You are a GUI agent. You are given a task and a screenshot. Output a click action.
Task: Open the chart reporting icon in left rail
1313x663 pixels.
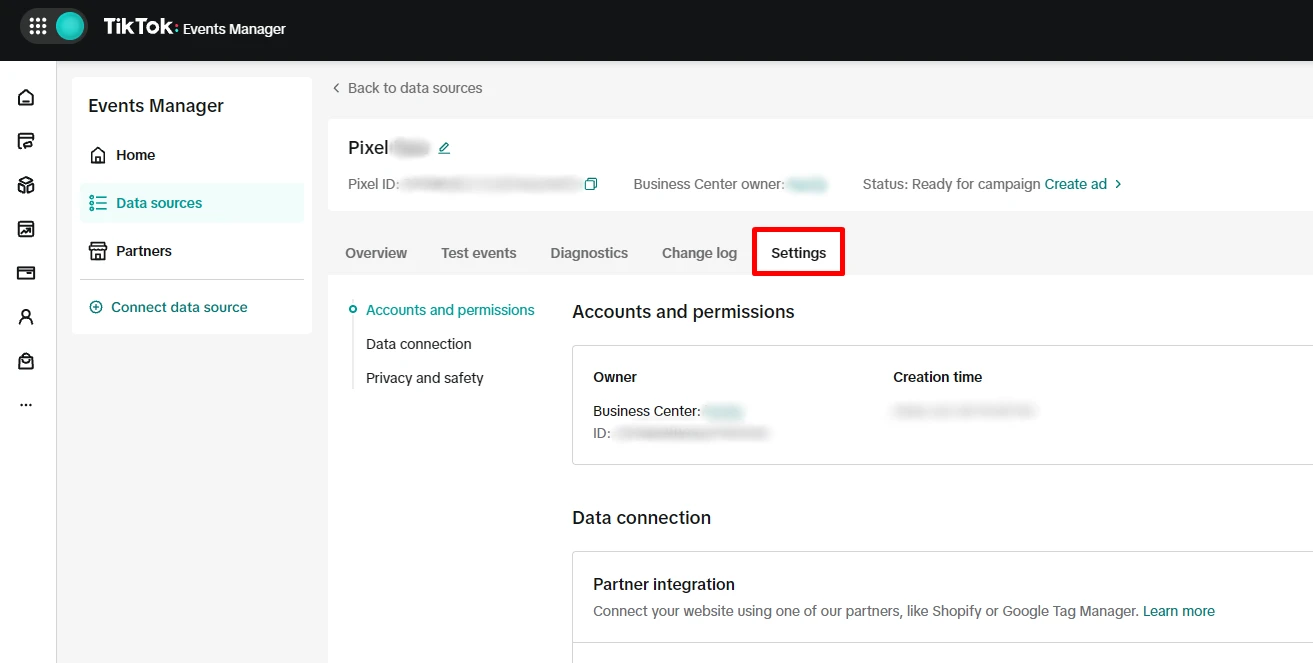point(26,229)
